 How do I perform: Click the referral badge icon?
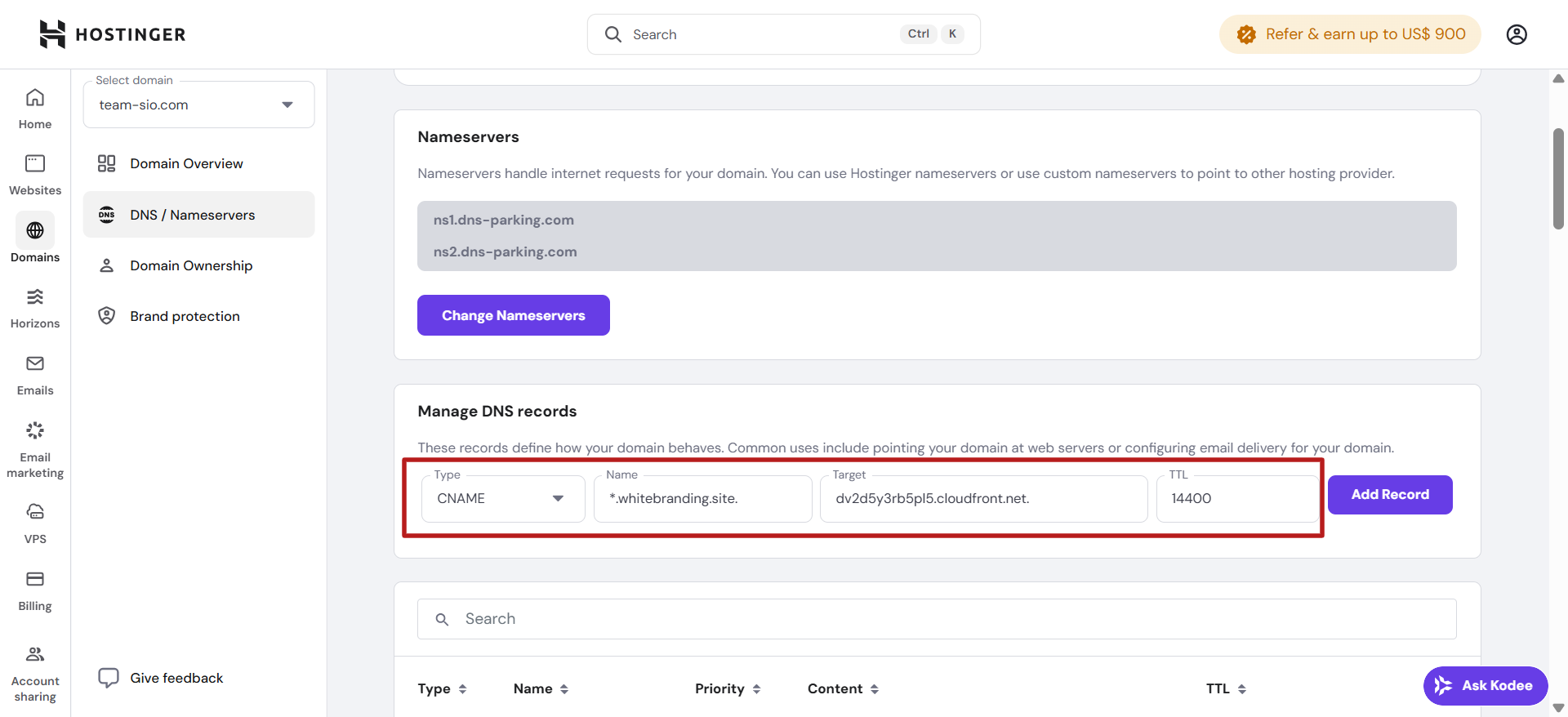point(1246,34)
